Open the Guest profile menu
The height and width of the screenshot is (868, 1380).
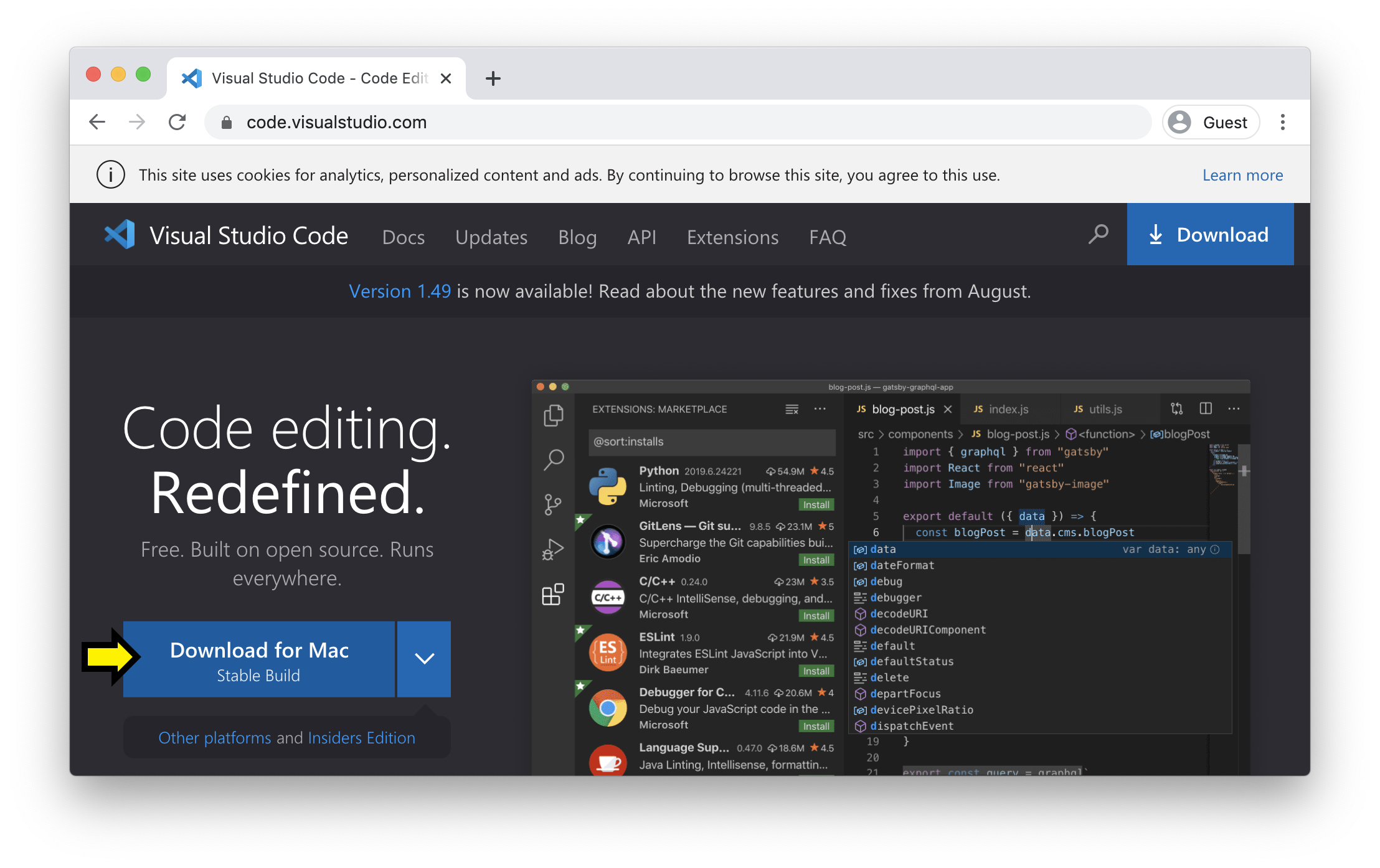pyautogui.click(x=1211, y=122)
